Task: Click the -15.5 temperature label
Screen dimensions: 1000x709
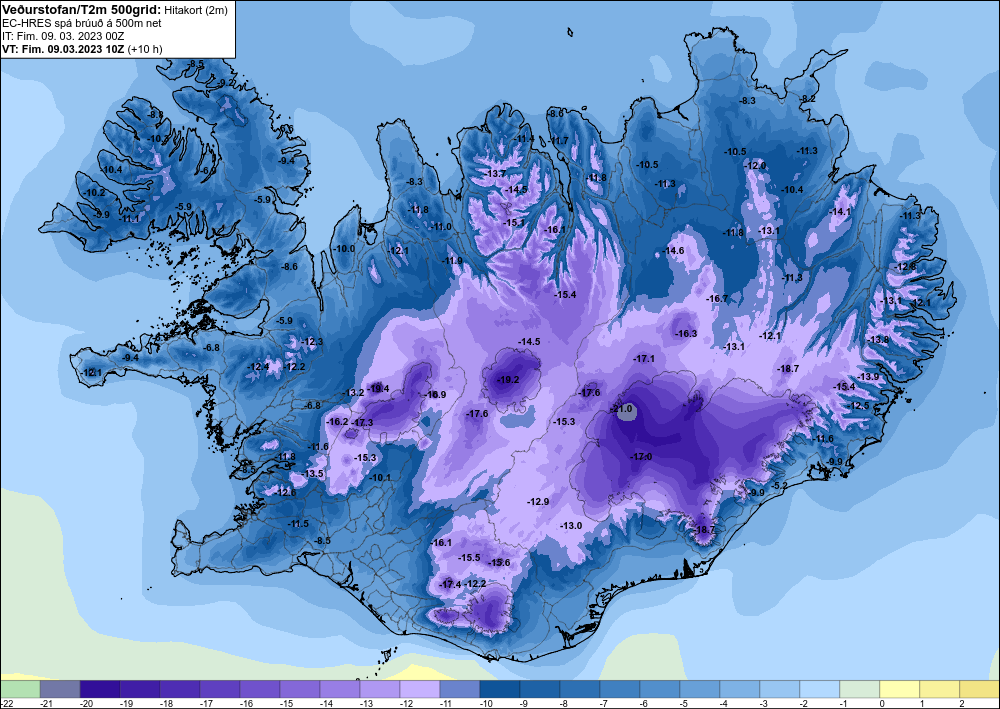Action: pyautogui.click(x=469, y=557)
